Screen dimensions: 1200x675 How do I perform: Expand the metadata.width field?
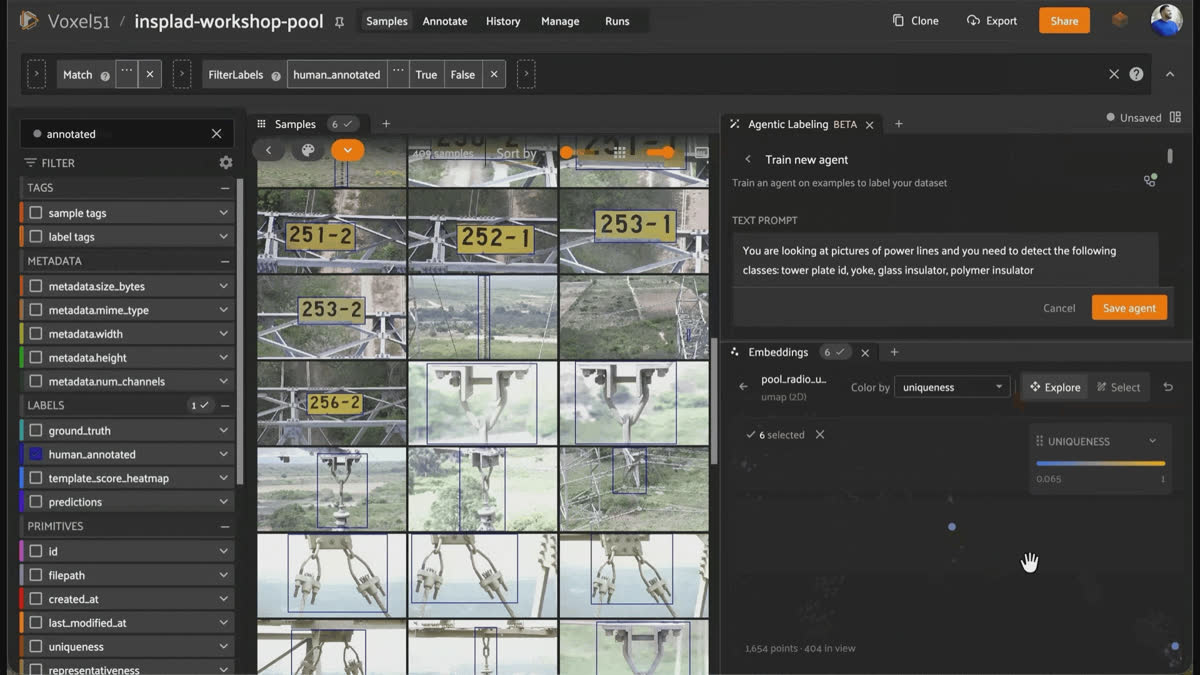[224, 334]
